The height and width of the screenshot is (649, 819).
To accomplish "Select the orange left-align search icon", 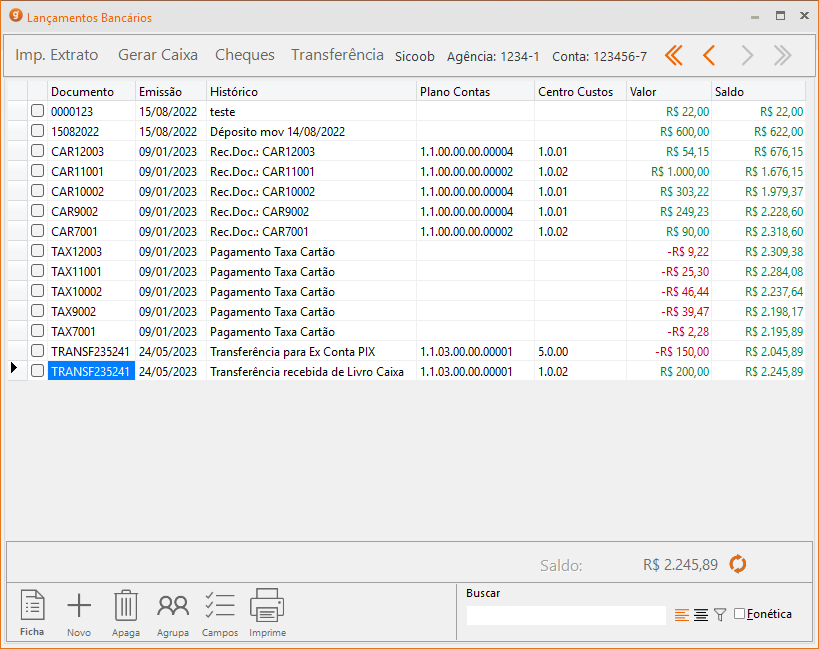I will (x=682, y=615).
